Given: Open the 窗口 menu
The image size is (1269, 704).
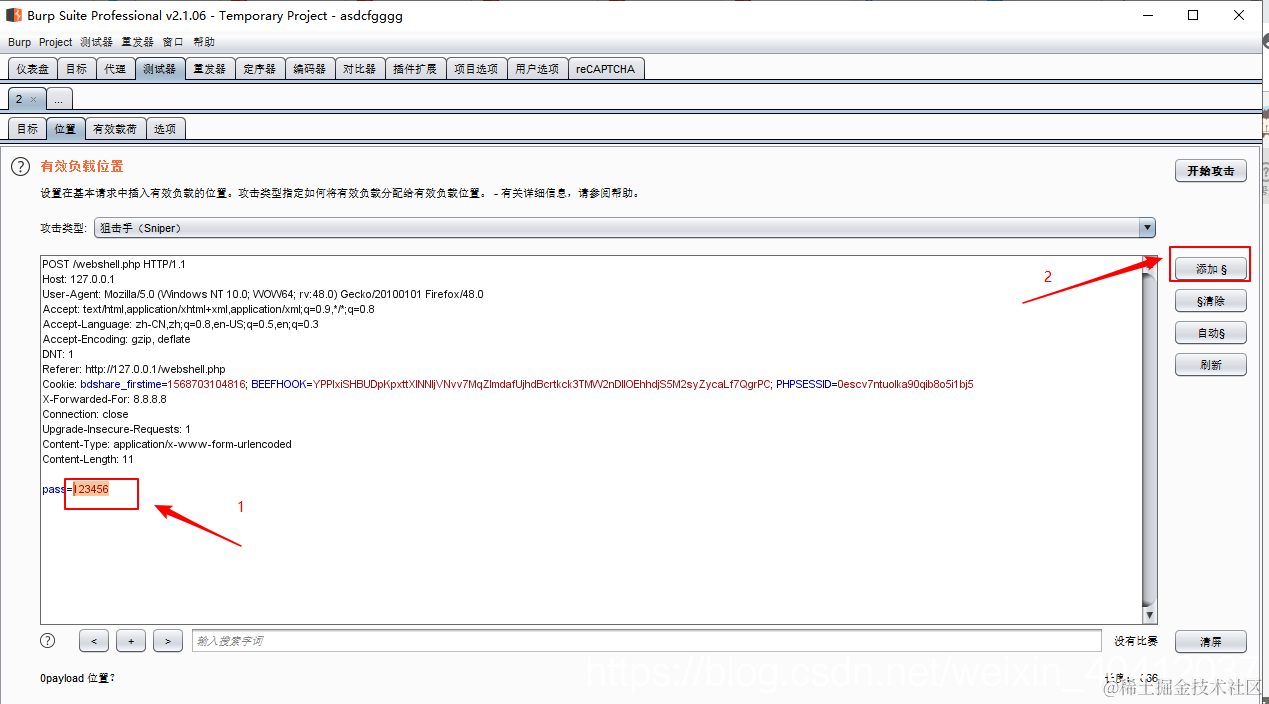Looking at the screenshot, I should click(x=173, y=42).
